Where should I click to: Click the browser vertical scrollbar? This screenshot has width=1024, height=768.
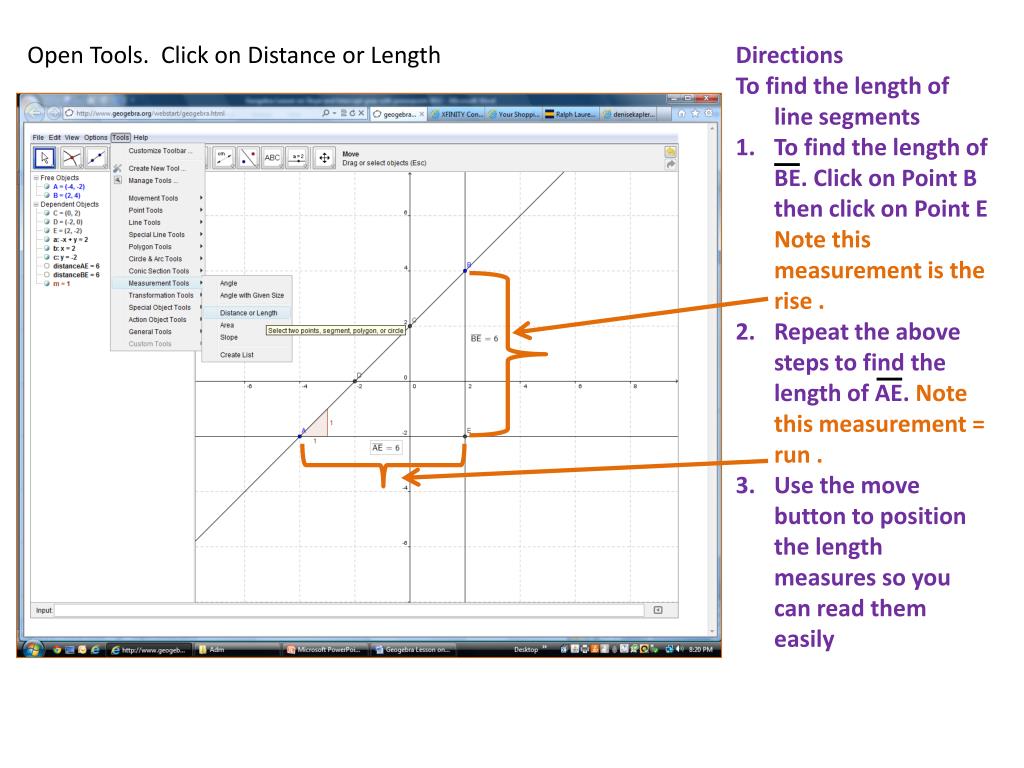coord(713,380)
